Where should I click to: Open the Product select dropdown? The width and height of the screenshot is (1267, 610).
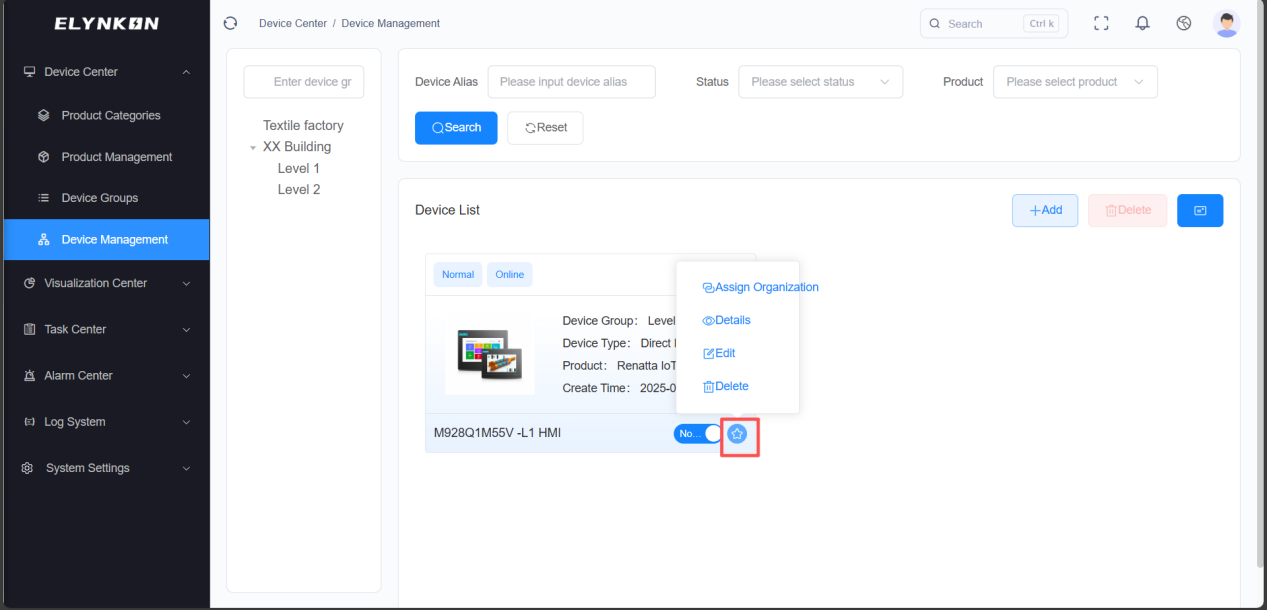[1075, 82]
